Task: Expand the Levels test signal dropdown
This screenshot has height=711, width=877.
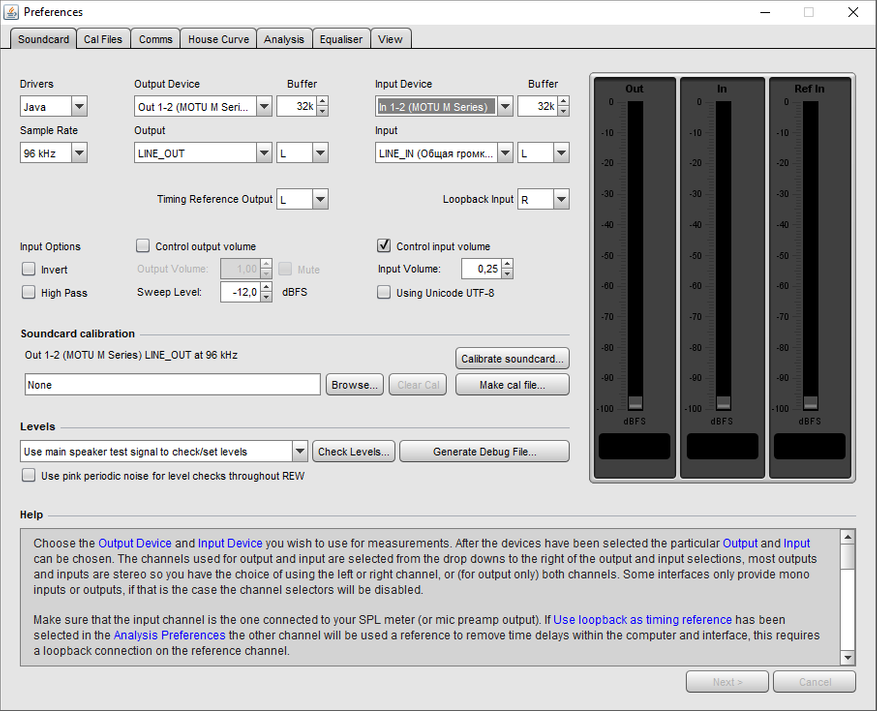Action: pyautogui.click(x=300, y=451)
